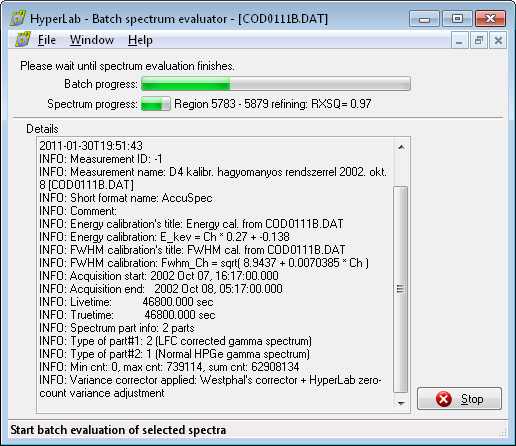Click the Details scrollbar thumb

coord(401,289)
